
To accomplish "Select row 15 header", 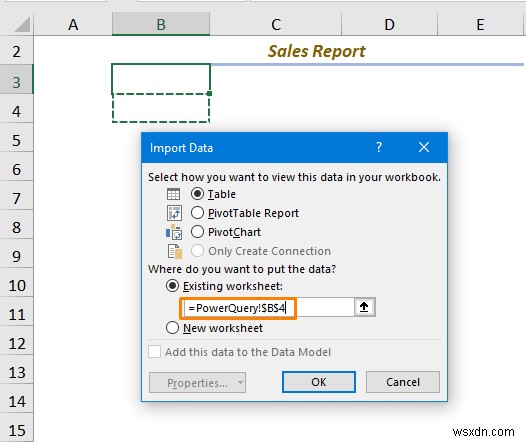I will point(16,429).
